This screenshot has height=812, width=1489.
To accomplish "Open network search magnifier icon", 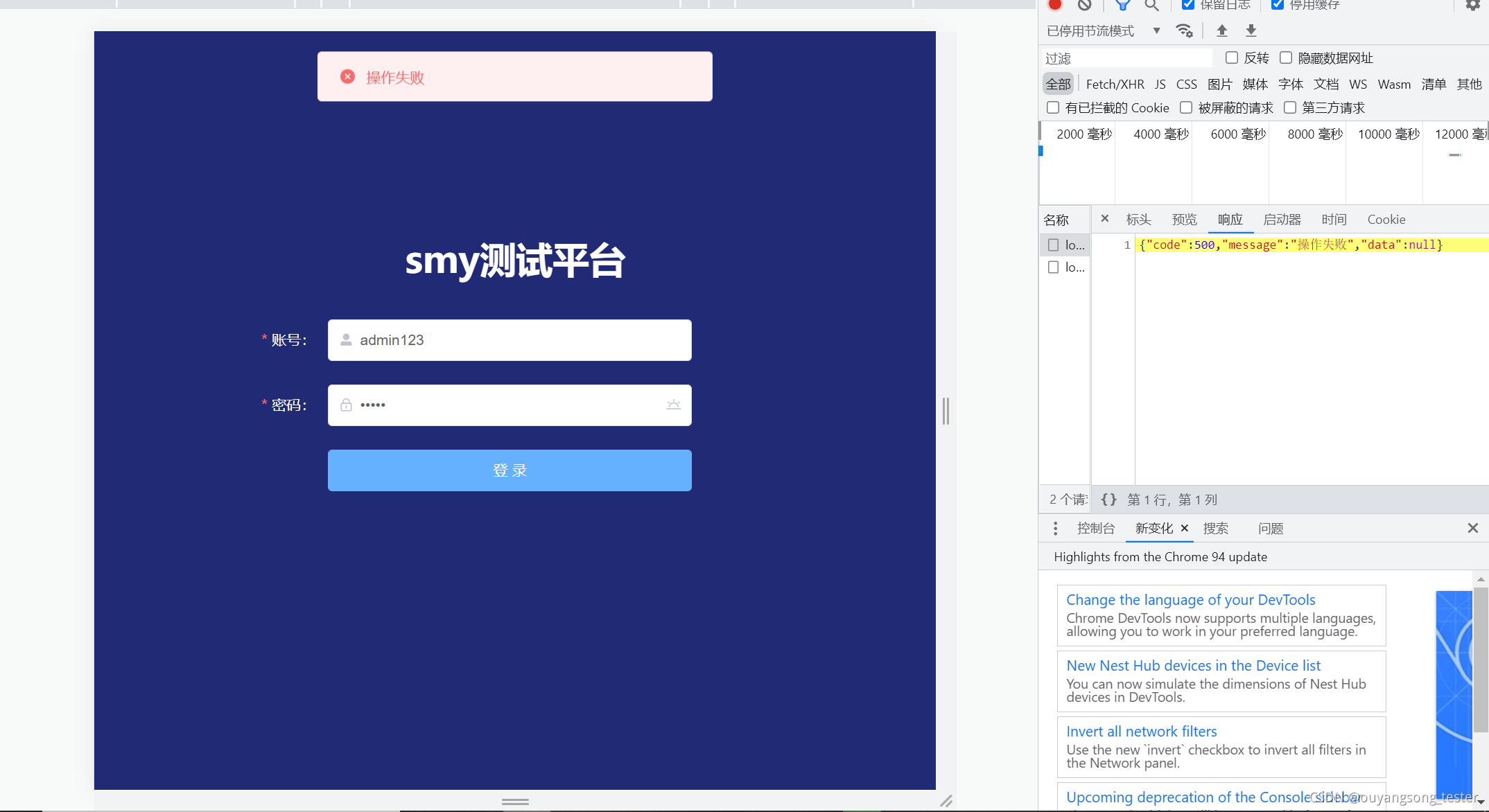I will [x=1151, y=6].
